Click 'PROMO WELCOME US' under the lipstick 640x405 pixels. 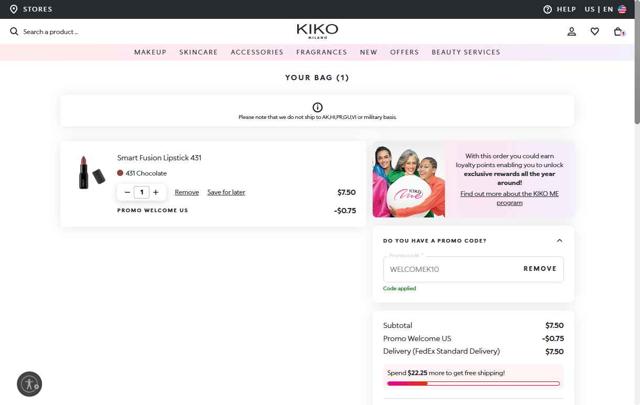152,210
